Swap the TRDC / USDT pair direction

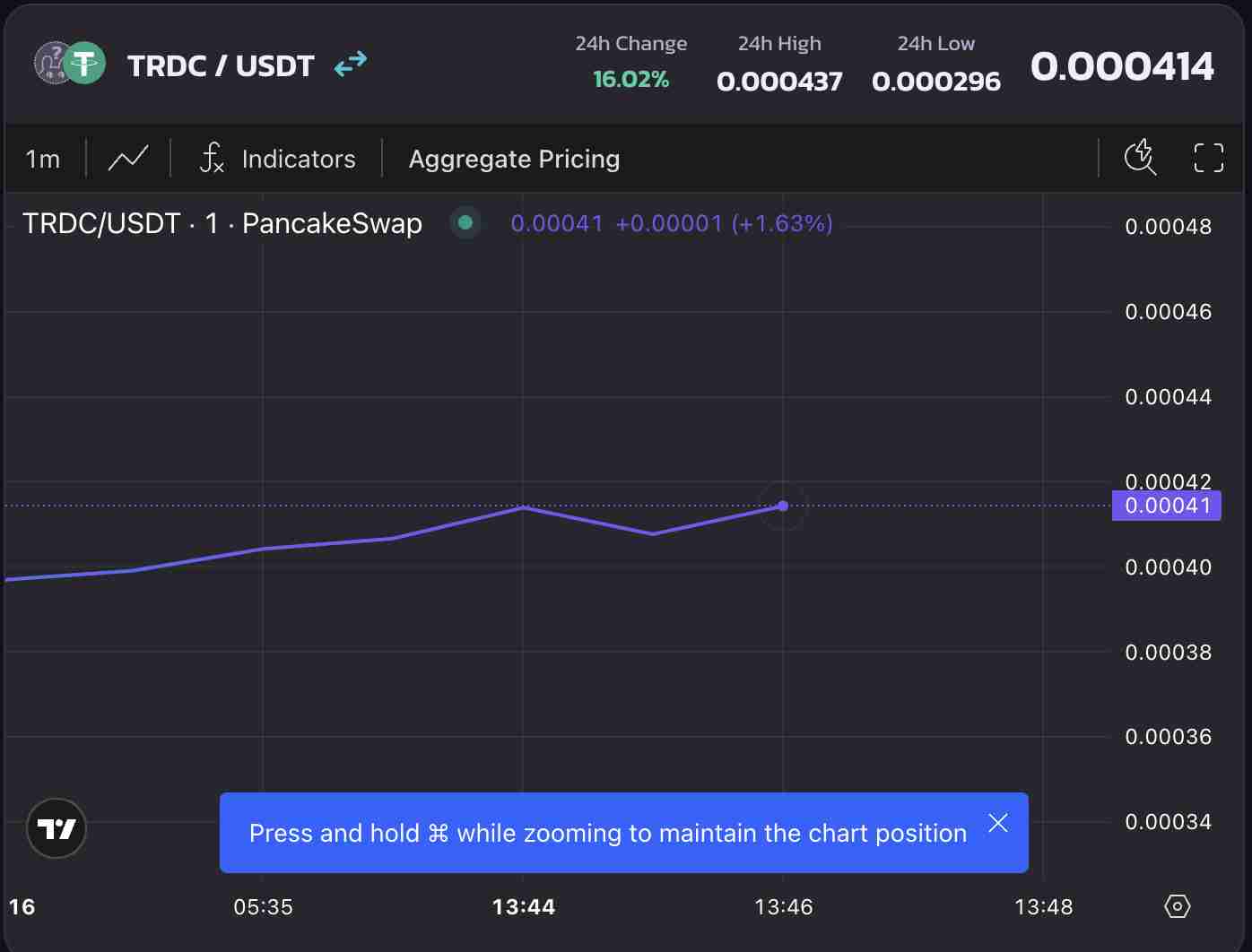pyautogui.click(x=350, y=64)
